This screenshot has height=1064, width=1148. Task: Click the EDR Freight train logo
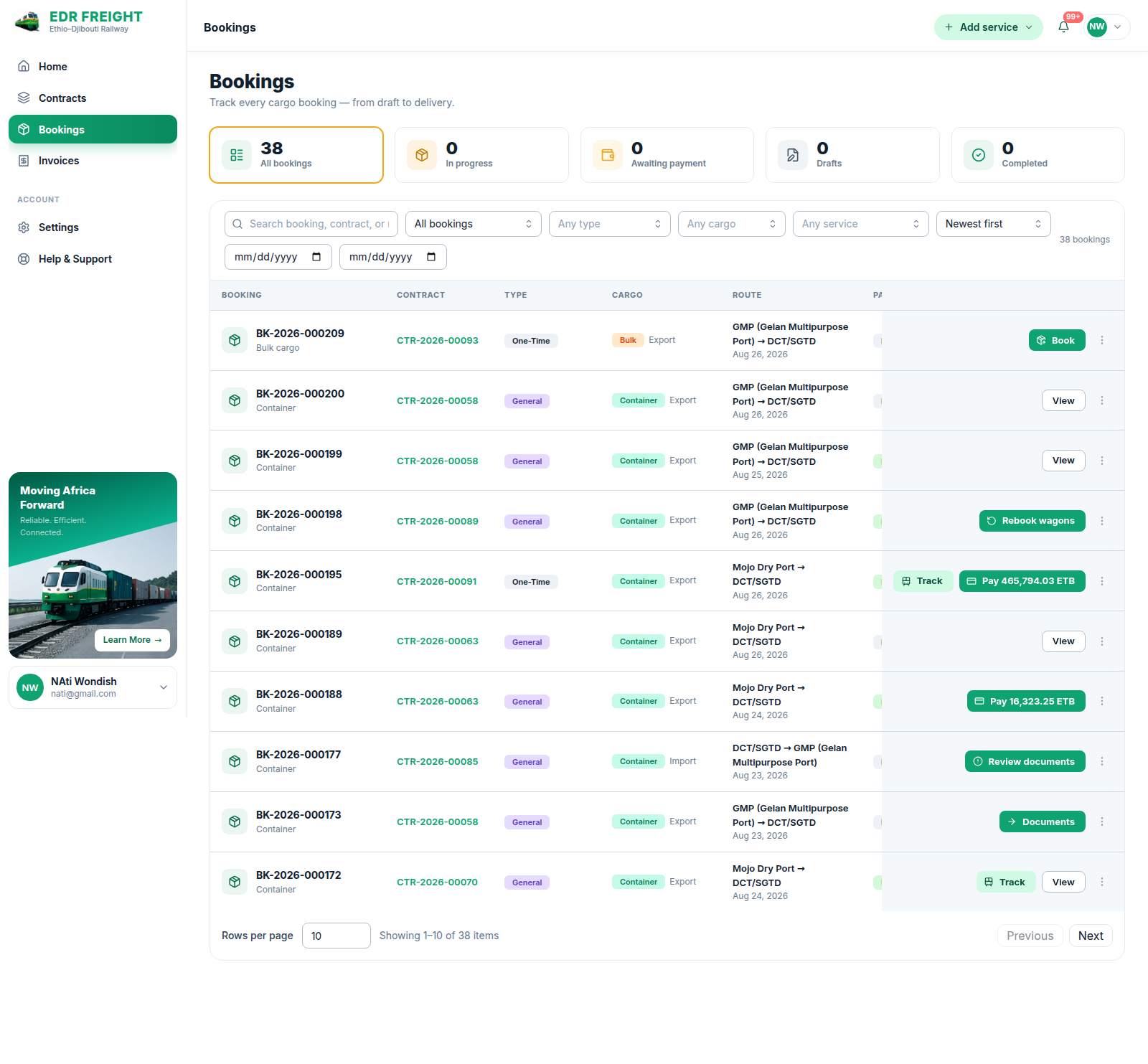coord(27,22)
